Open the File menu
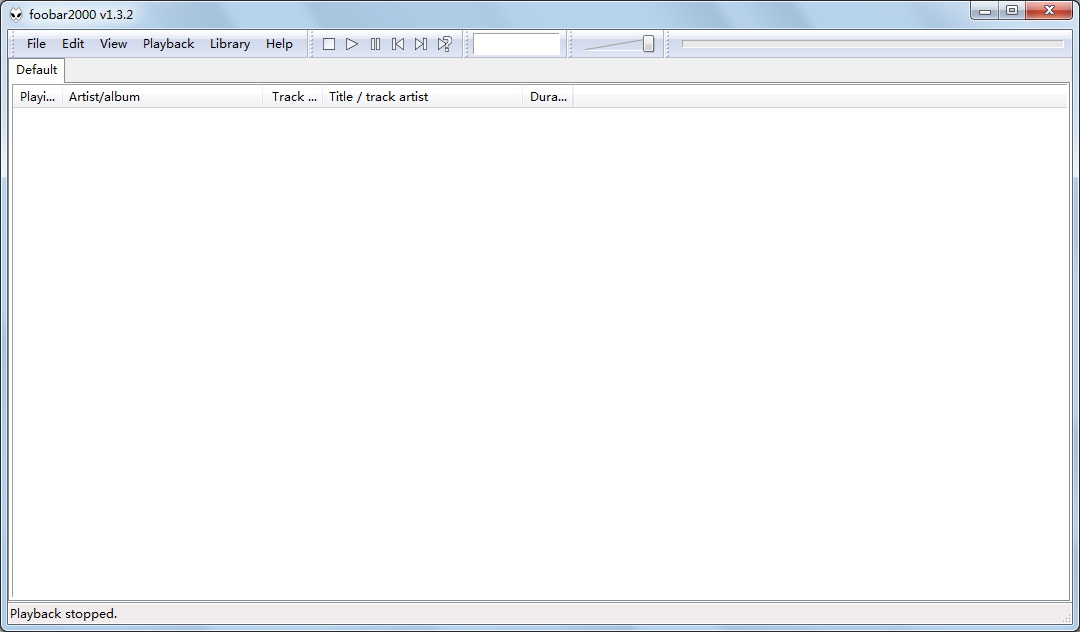The width and height of the screenshot is (1080, 632). [x=37, y=43]
